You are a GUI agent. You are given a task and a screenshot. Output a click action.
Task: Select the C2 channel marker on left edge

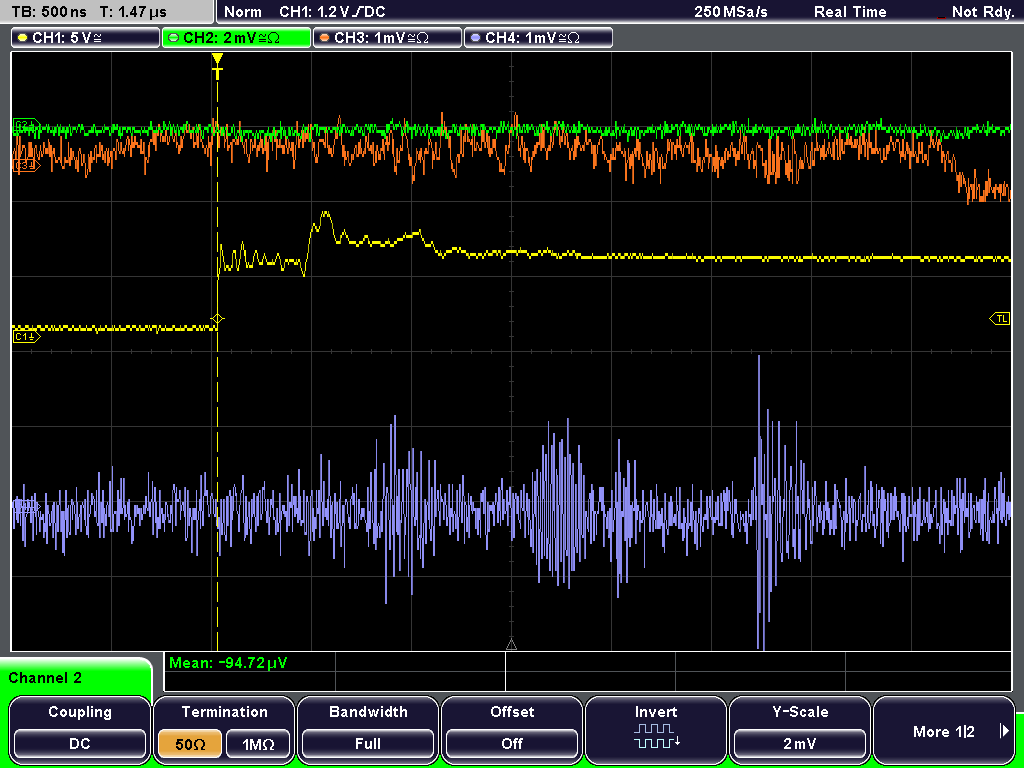point(26,124)
